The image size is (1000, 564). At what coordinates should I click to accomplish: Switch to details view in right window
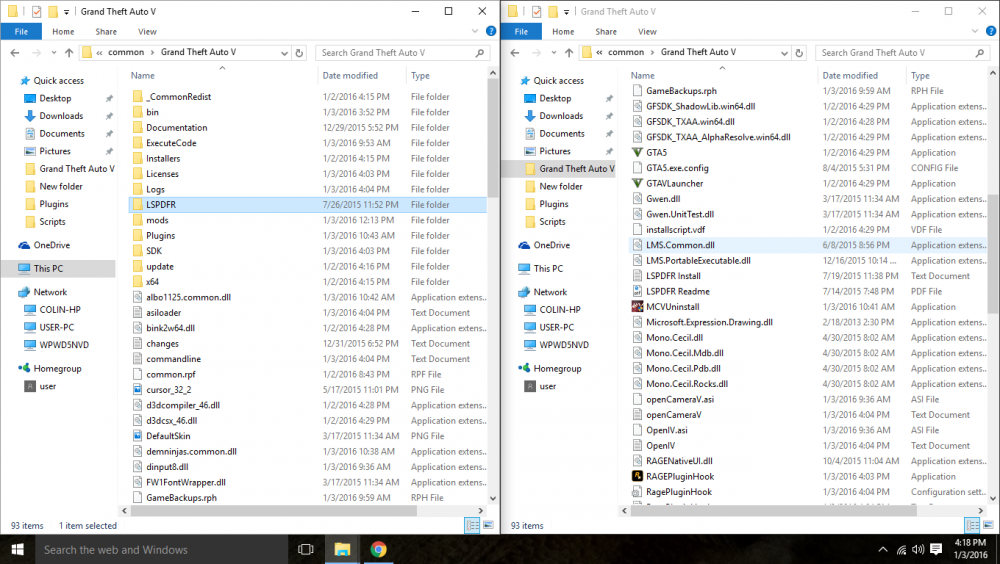coord(973,525)
